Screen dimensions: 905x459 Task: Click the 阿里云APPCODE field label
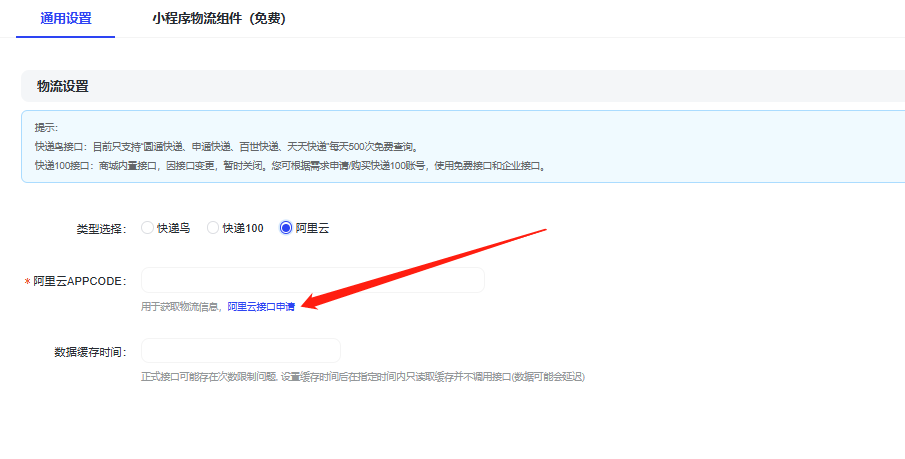tap(80, 281)
